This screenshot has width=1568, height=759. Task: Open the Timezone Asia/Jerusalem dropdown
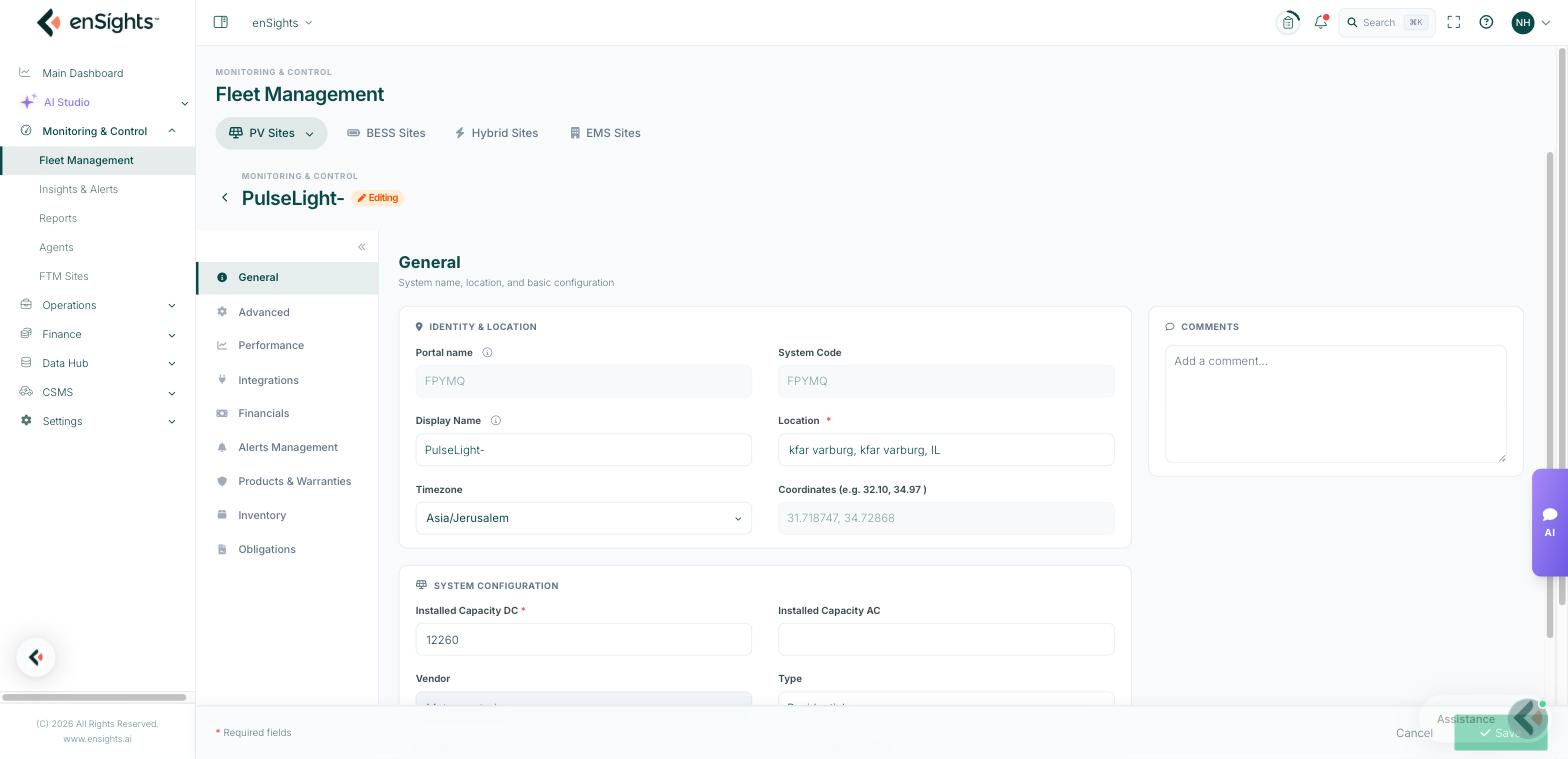(x=583, y=518)
